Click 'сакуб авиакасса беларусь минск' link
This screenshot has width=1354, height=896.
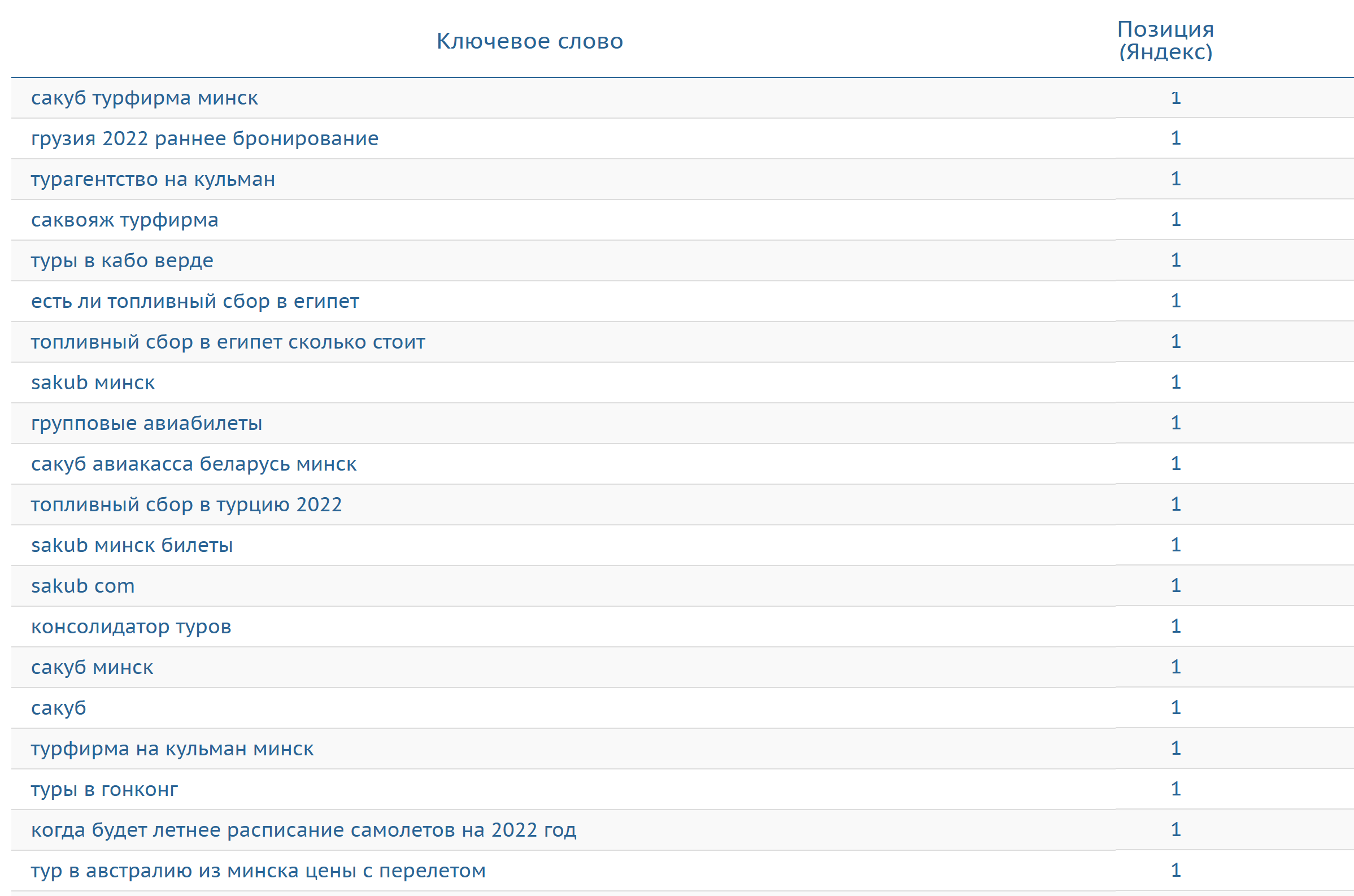(194, 464)
